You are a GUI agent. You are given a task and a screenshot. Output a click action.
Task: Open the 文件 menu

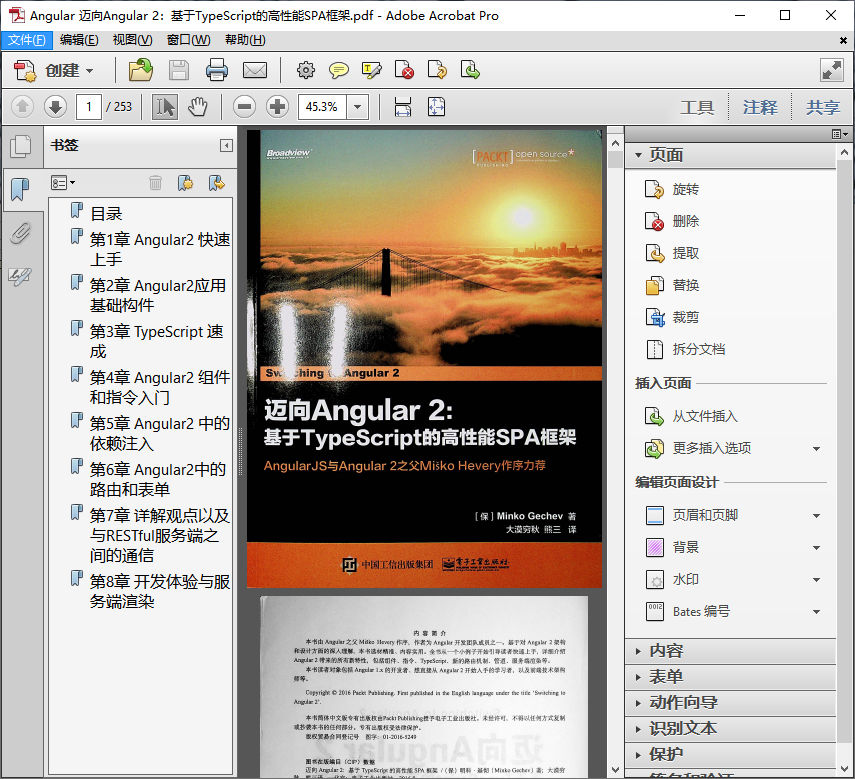[x=27, y=40]
